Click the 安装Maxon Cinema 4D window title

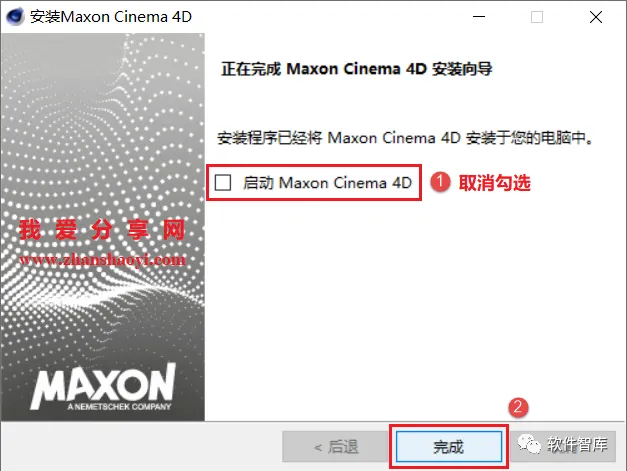click(x=111, y=17)
